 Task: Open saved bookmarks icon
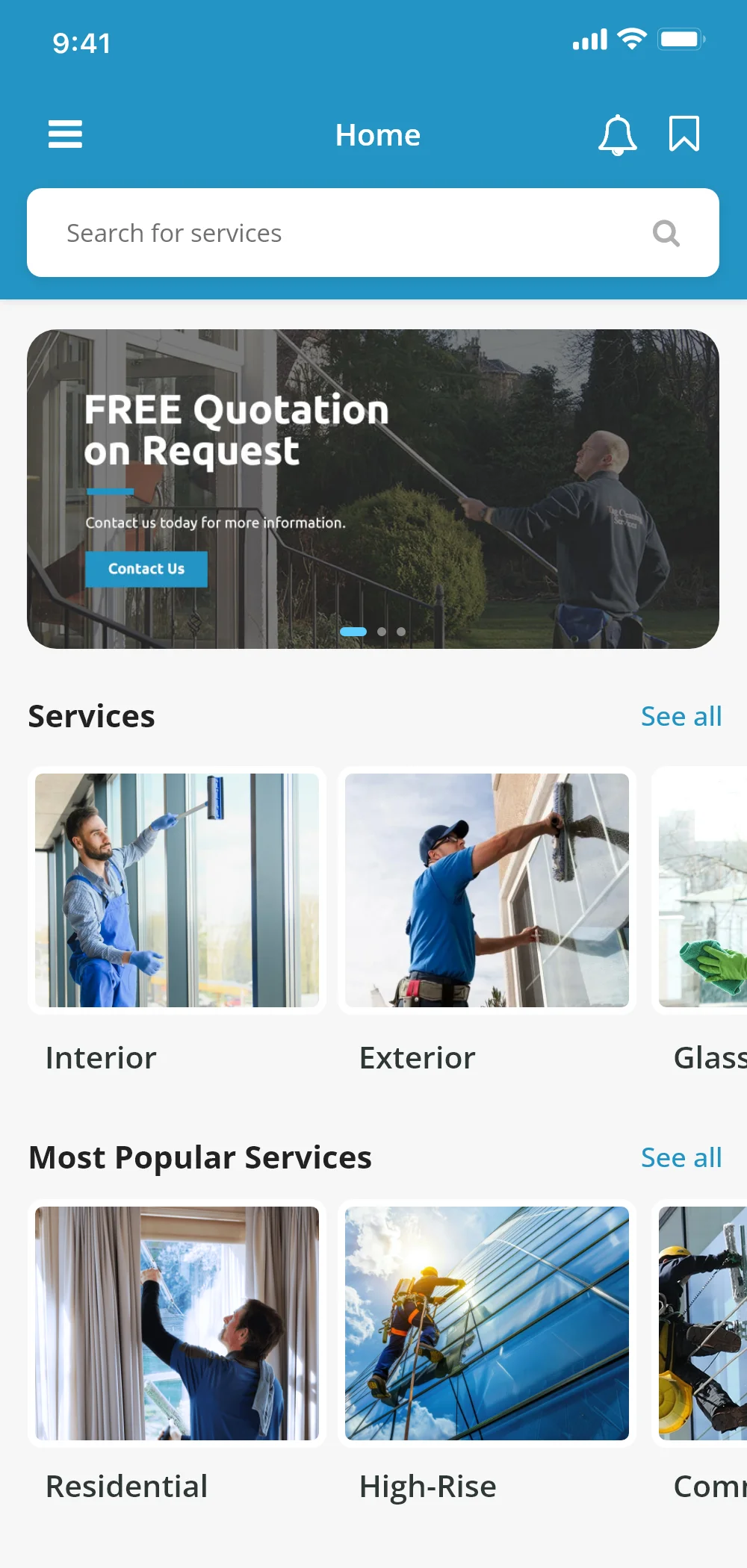tap(684, 134)
